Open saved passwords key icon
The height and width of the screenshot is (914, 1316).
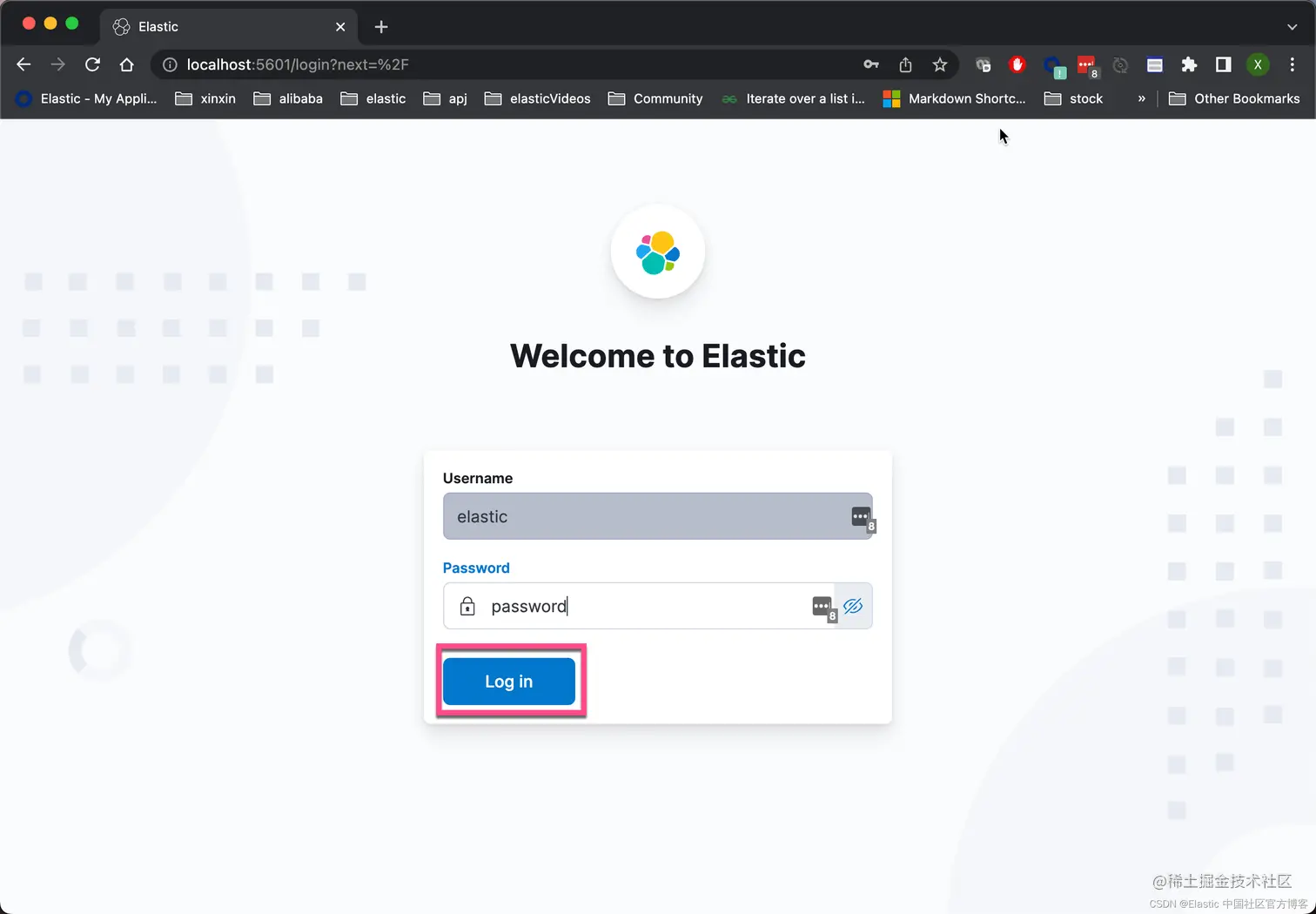click(871, 64)
